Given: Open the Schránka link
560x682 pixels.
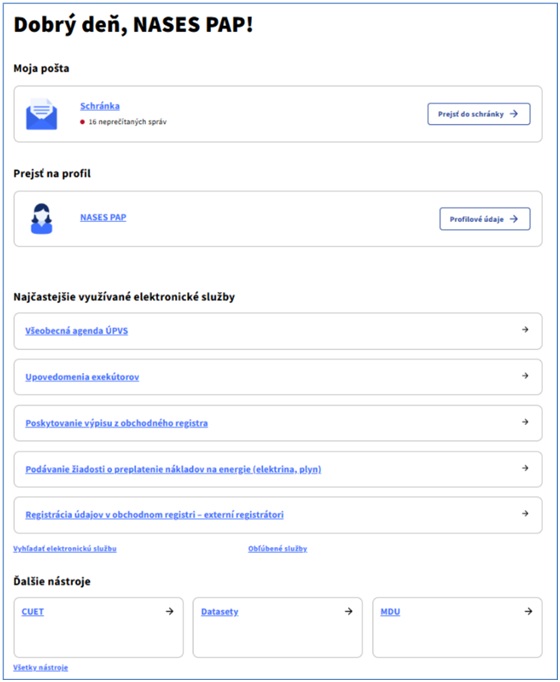Looking at the screenshot, I should point(100,106).
